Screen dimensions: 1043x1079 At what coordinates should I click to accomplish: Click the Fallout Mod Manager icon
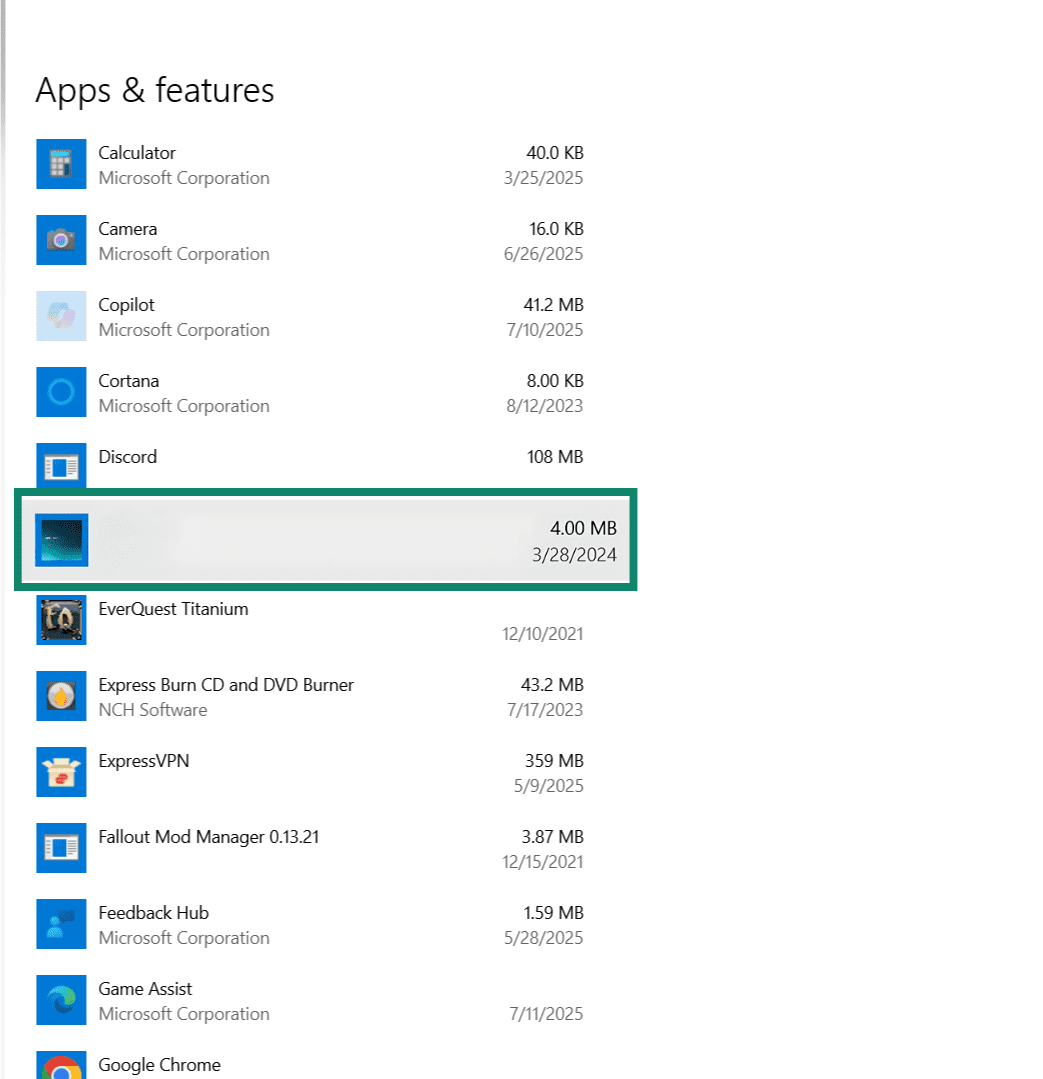click(x=61, y=848)
